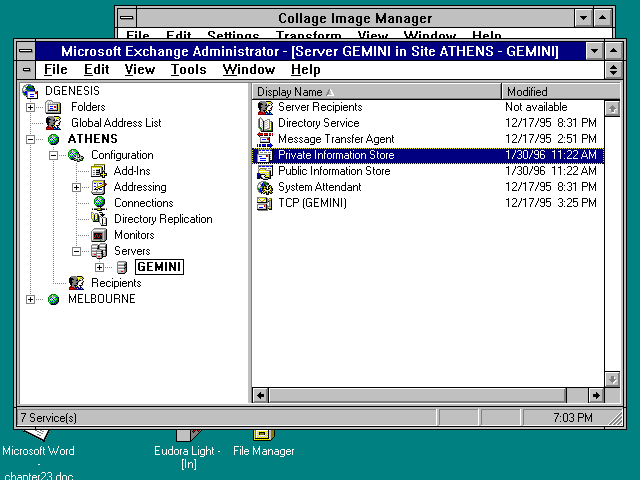Image resolution: width=640 pixels, height=480 pixels.
Task: Sort by Display Name column header
Action: 376,92
